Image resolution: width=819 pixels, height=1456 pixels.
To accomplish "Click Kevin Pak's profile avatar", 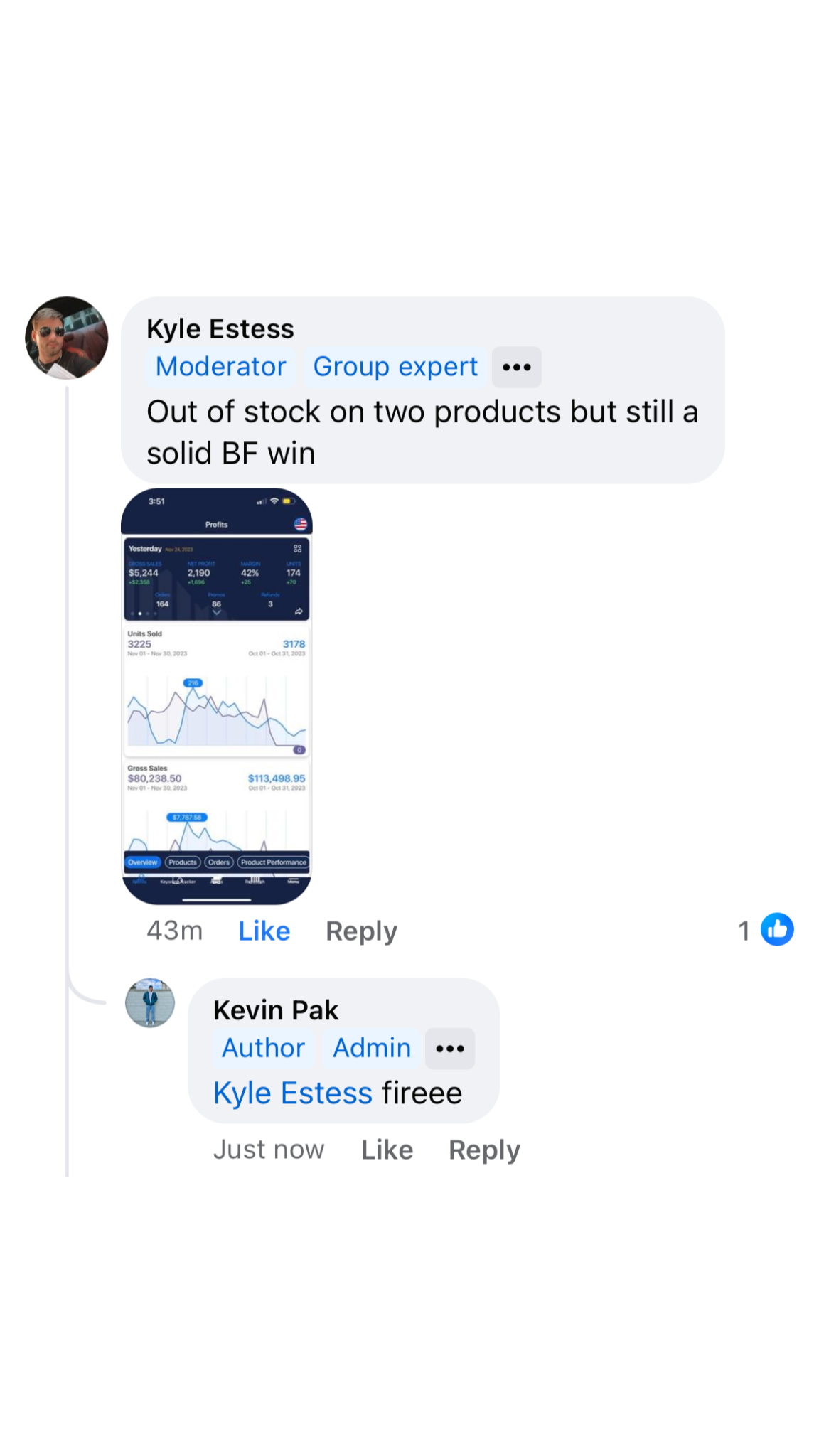I will [150, 1002].
